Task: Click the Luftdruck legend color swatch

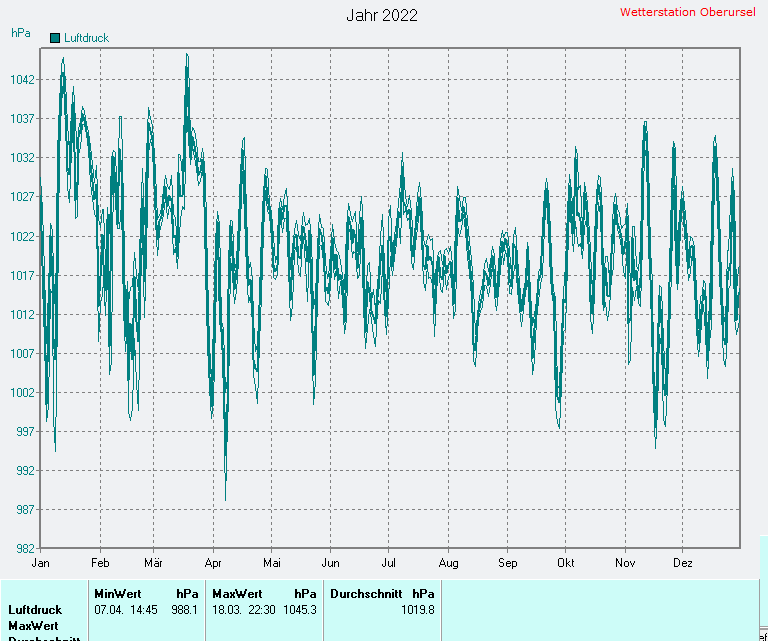Action: pos(55,38)
